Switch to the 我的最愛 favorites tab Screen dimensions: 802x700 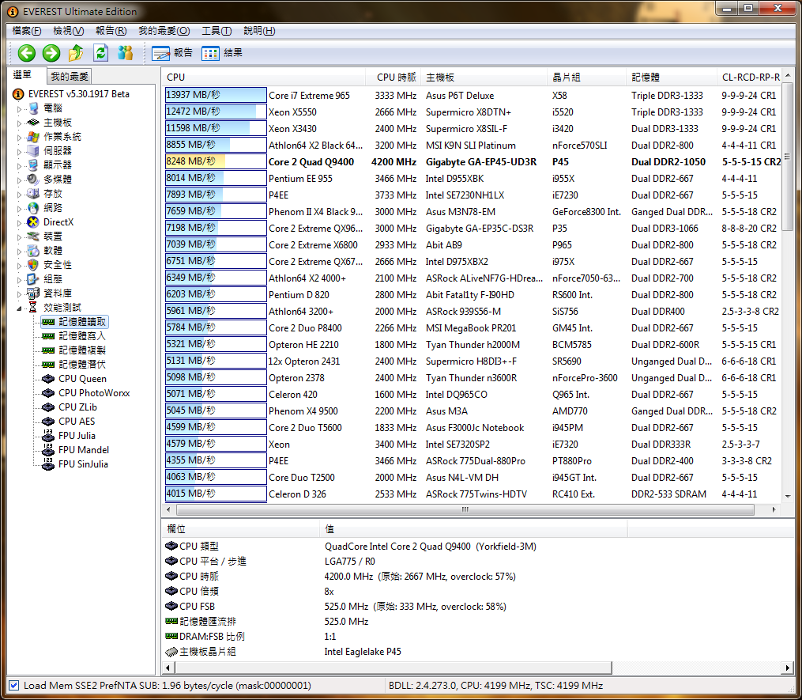(69, 77)
